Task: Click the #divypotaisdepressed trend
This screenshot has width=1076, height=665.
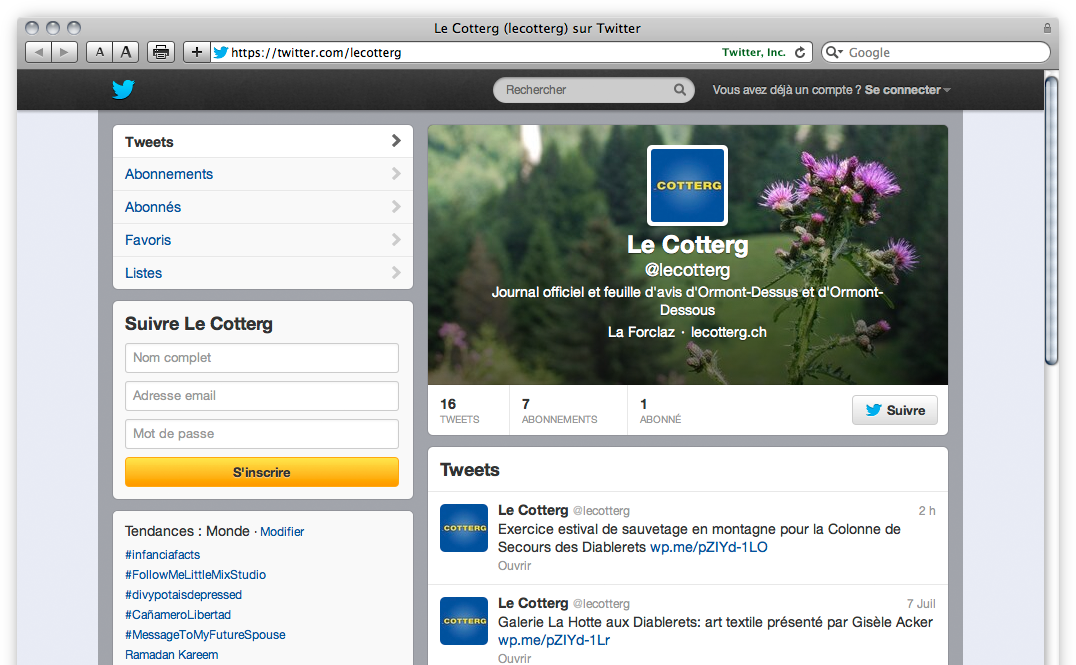Action: [183, 594]
